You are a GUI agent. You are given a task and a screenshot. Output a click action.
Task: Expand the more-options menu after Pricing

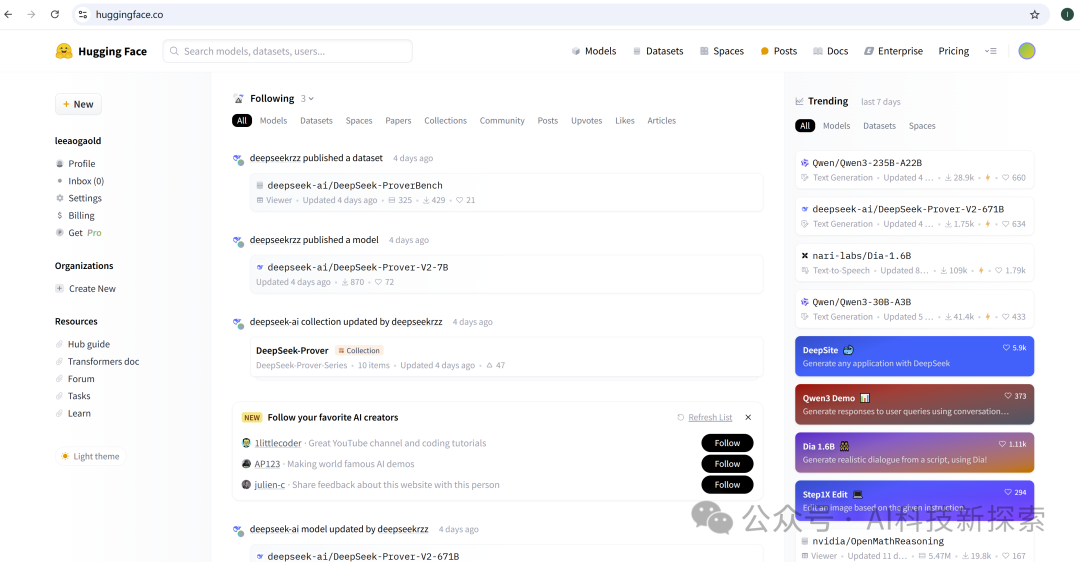pos(990,51)
